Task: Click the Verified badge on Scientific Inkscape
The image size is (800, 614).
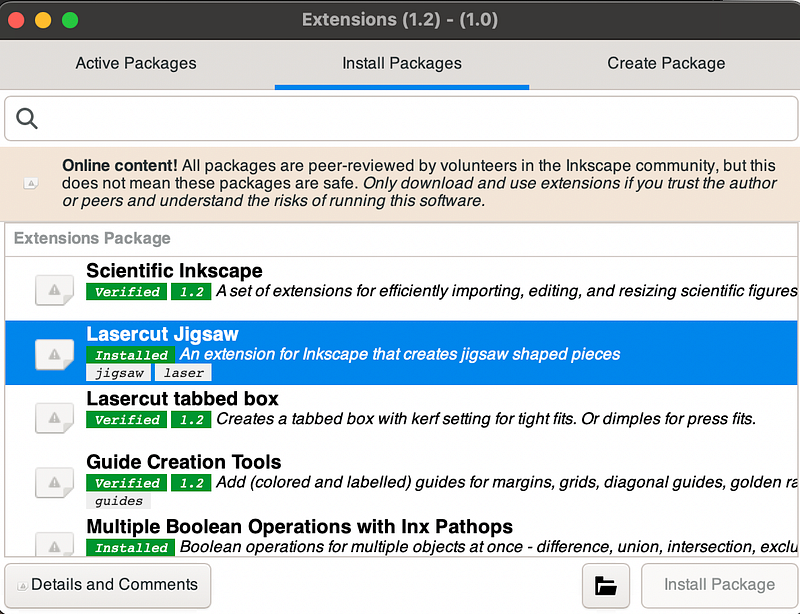Action: click(127, 291)
